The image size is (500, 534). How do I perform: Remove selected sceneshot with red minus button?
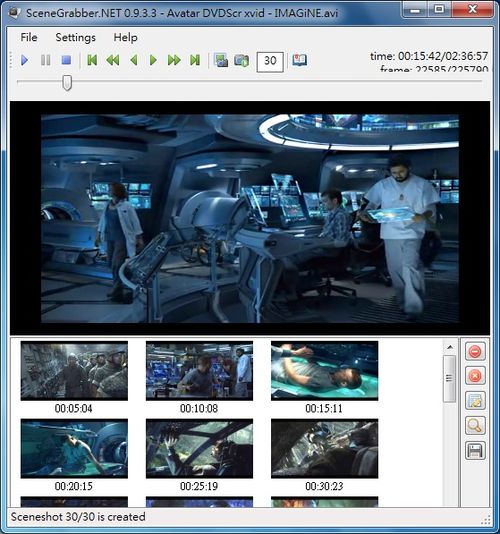pos(475,351)
